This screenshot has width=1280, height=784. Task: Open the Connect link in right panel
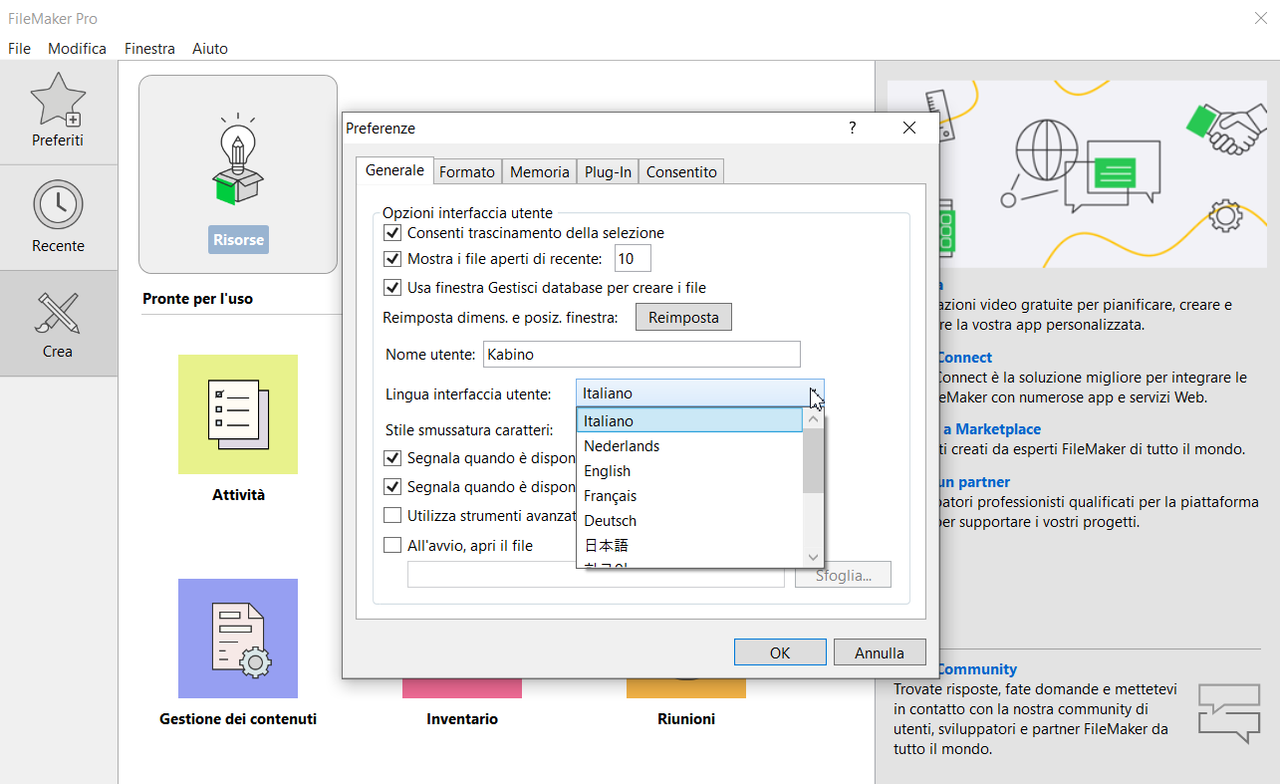[x=964, y=357]
